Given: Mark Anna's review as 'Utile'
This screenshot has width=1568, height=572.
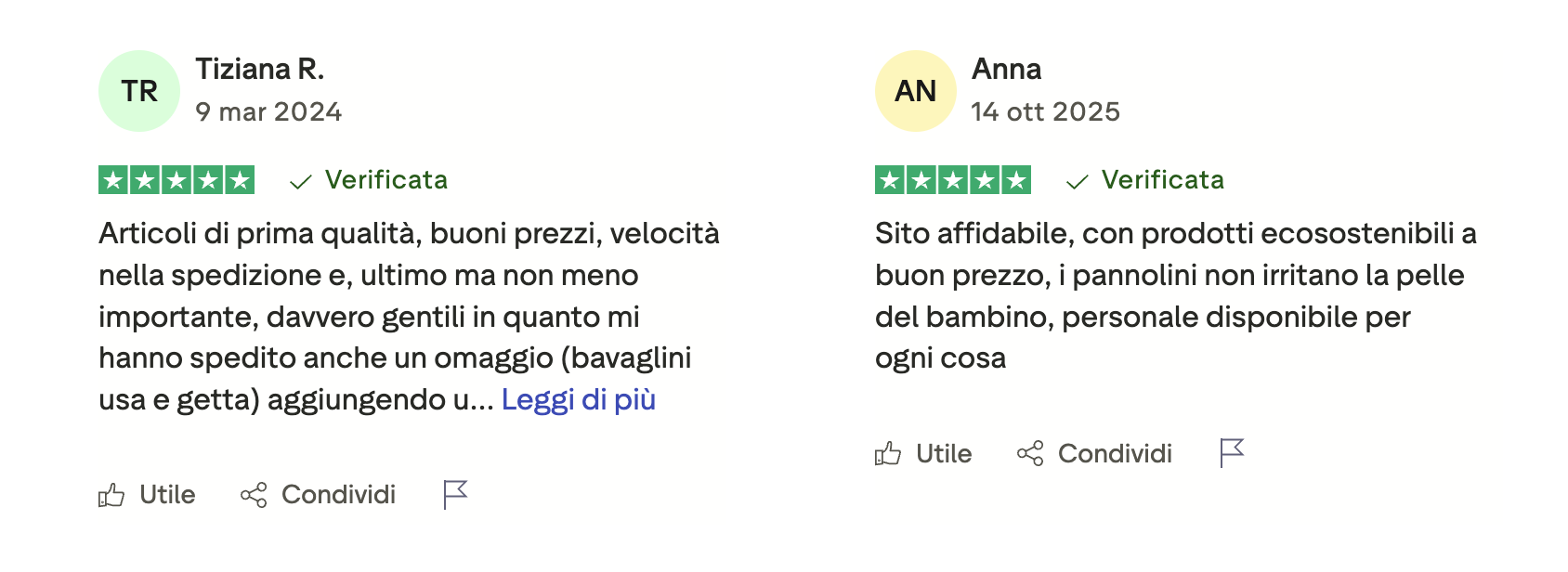Looking at the screenshot, I should pyautogui.click(x=944, y=453).
